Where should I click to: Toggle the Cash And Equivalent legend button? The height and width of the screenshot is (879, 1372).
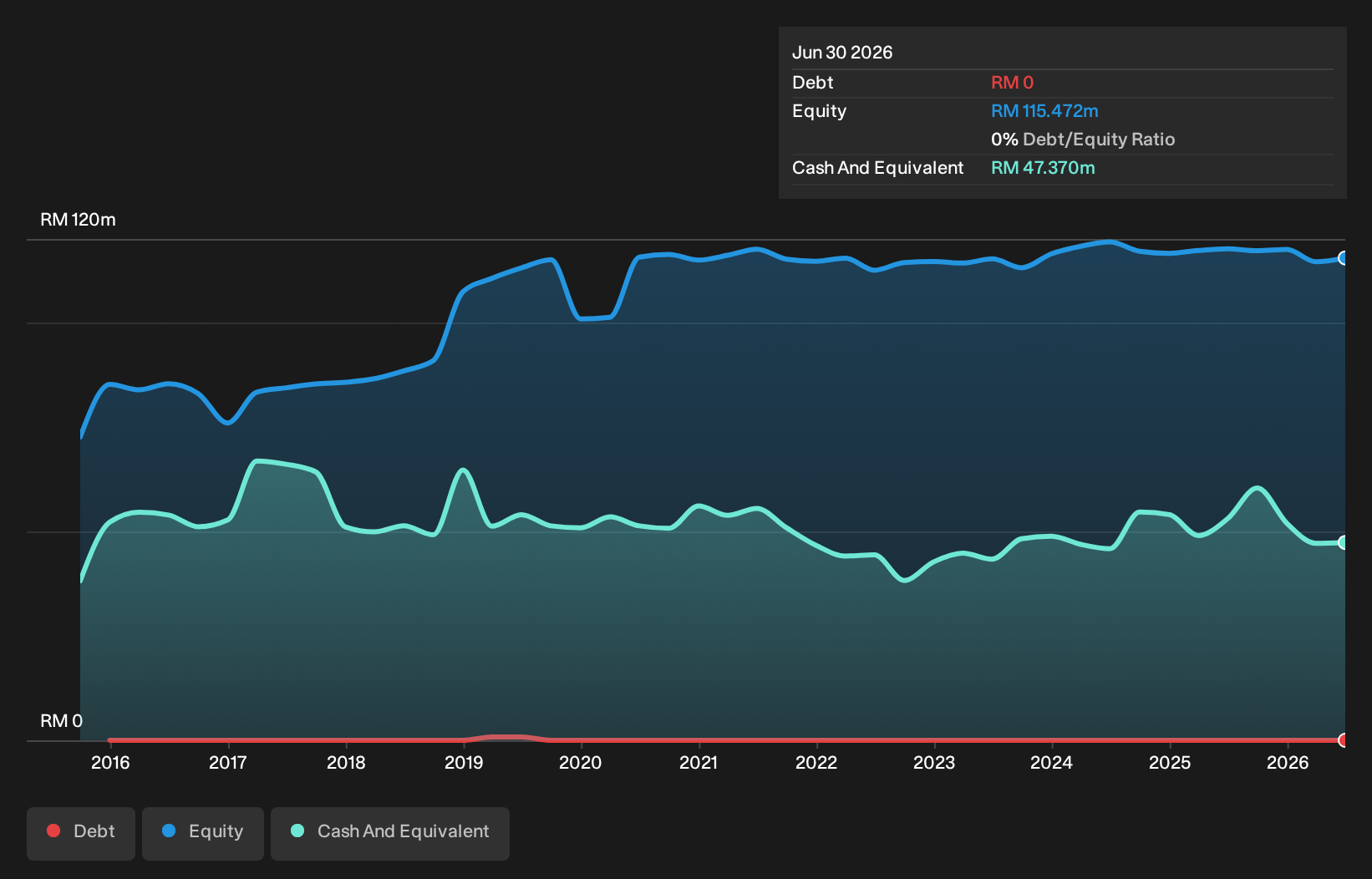click(390, 833)
